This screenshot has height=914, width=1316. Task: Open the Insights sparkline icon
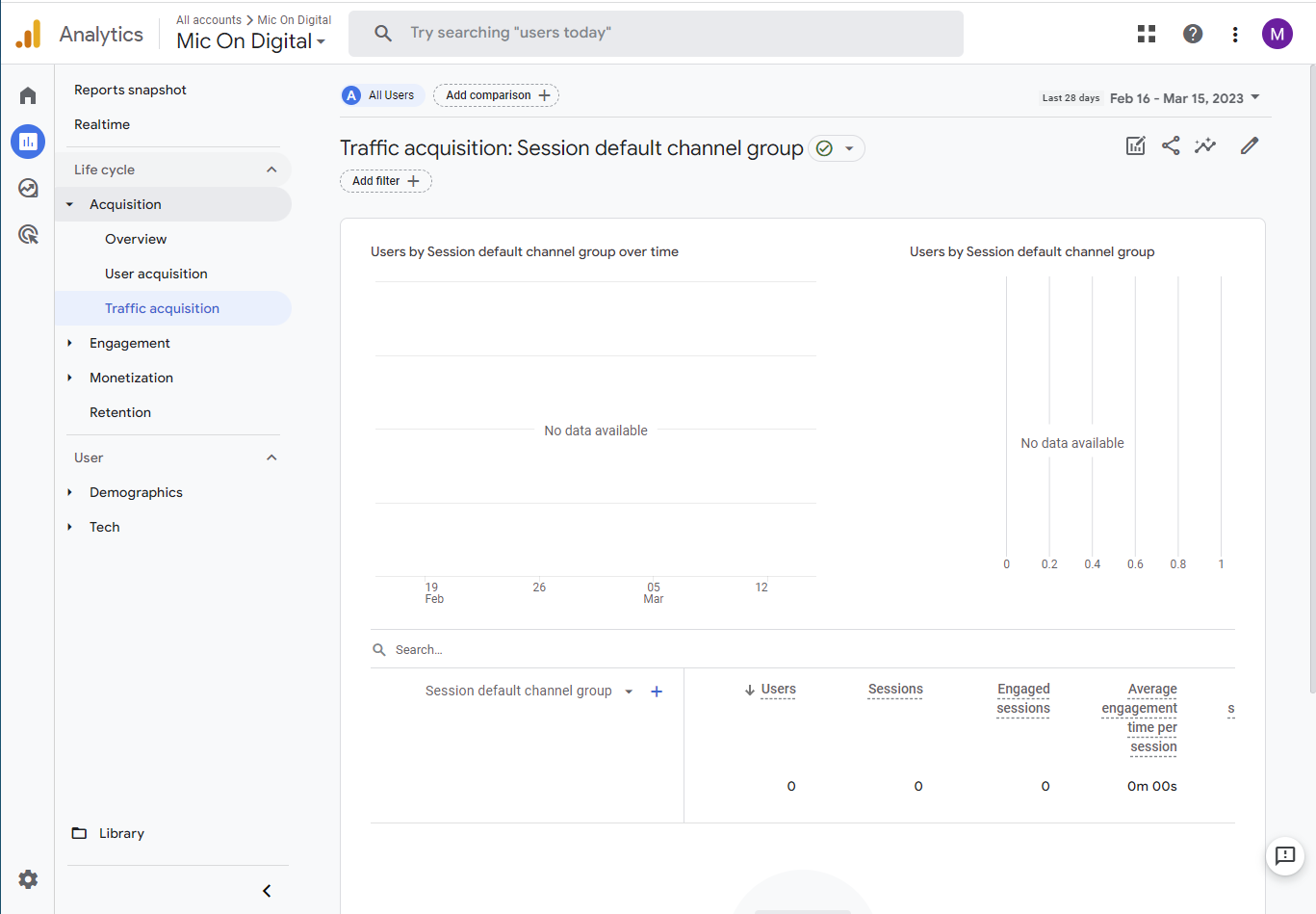(1205, 145)
